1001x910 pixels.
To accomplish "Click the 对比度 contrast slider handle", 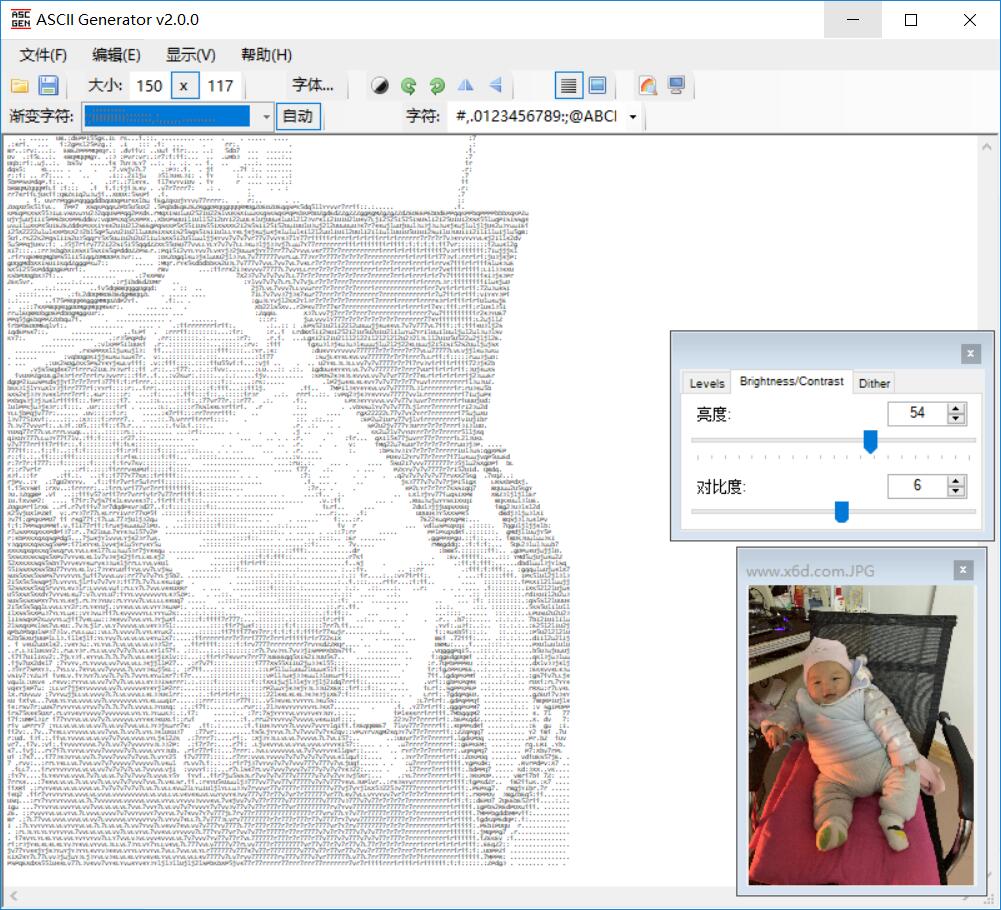I will (x=842, y=512).
